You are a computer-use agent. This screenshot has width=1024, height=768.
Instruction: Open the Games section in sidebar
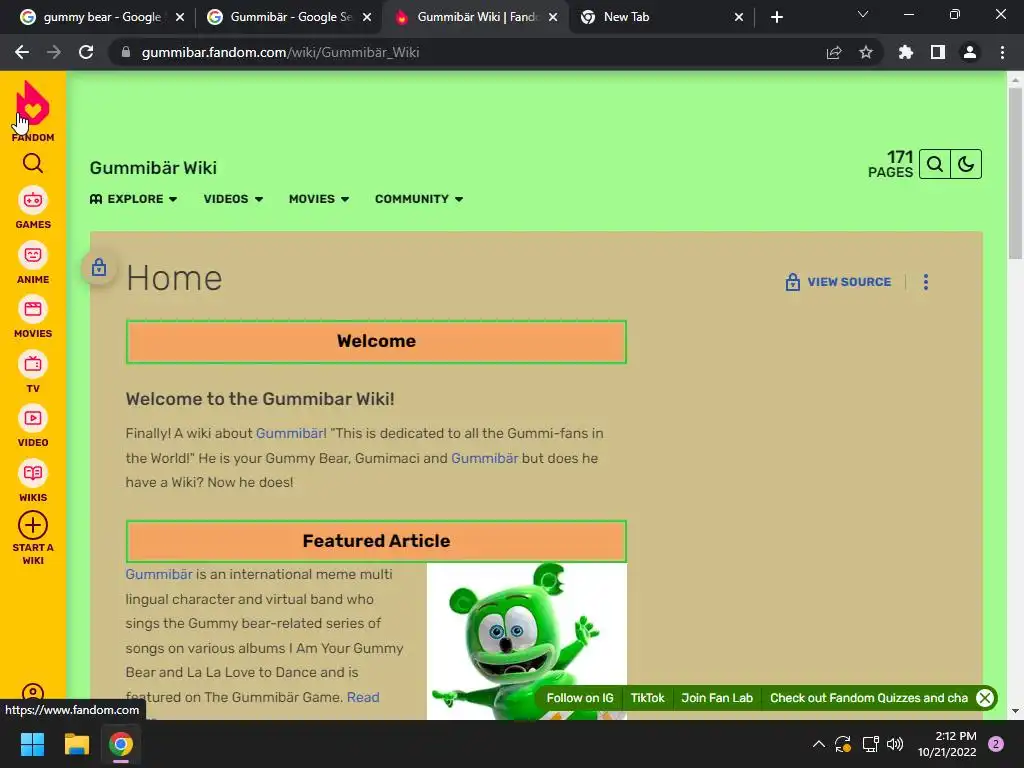click(33, 208)
